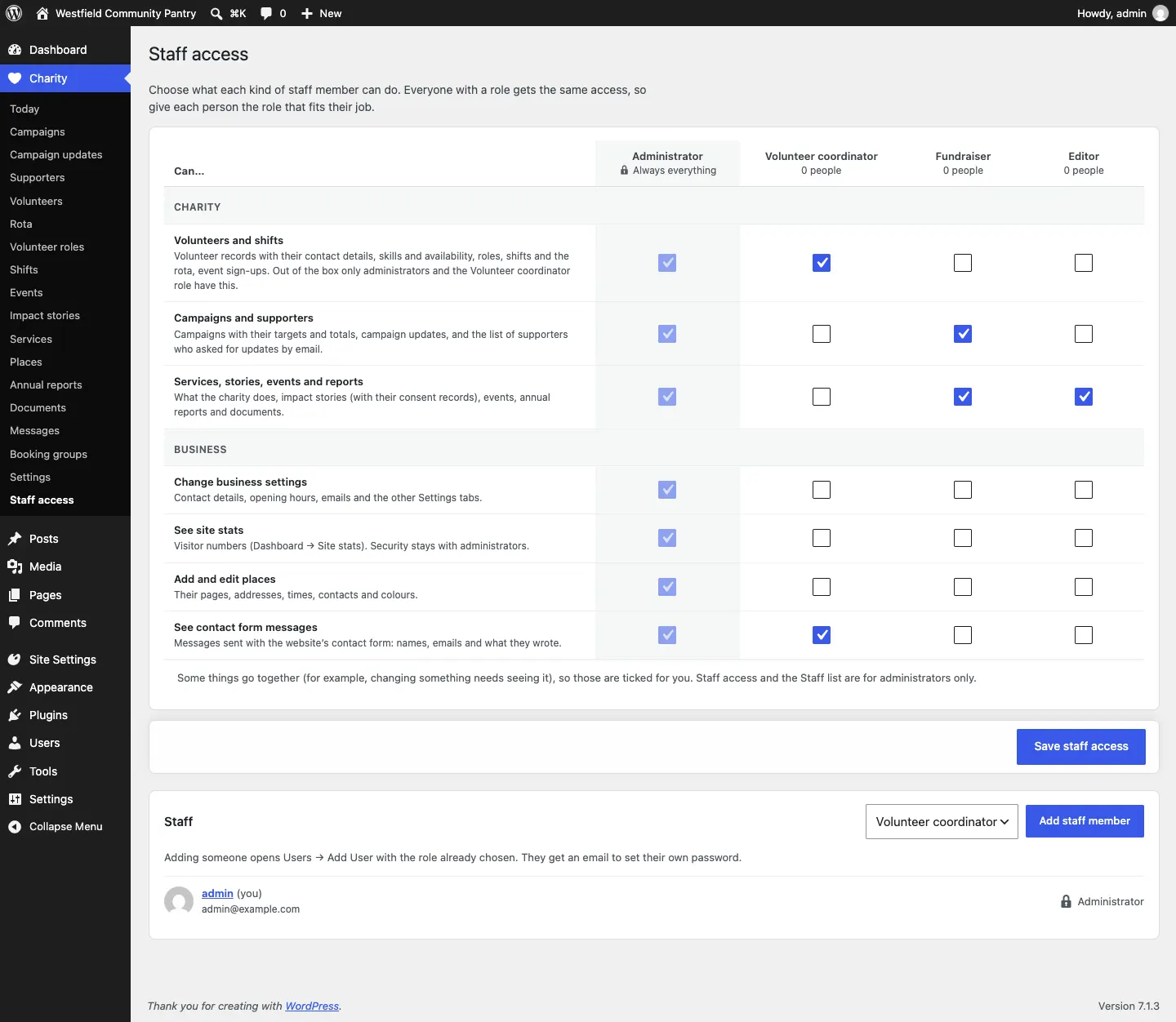Uncheck Services, stories, events for Editor
The width and height of the screenshot is (1176, 1022).
click(x=1084, y=397)
